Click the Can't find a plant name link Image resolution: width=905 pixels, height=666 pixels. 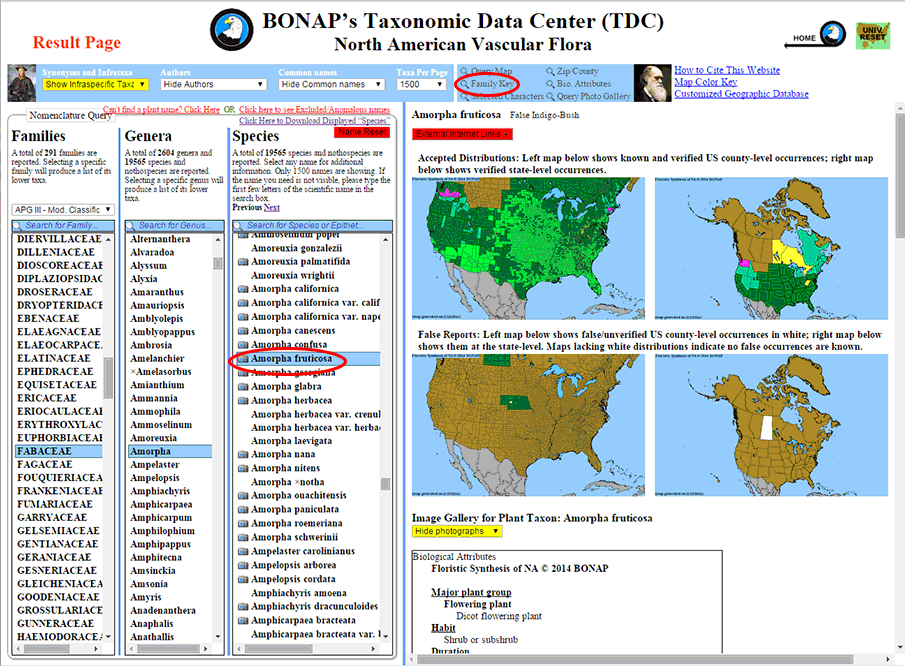point(162,110)
